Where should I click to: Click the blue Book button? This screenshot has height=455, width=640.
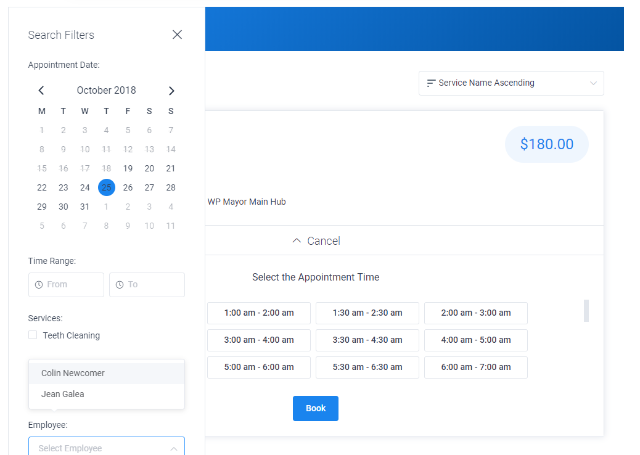tap(316, 408)
